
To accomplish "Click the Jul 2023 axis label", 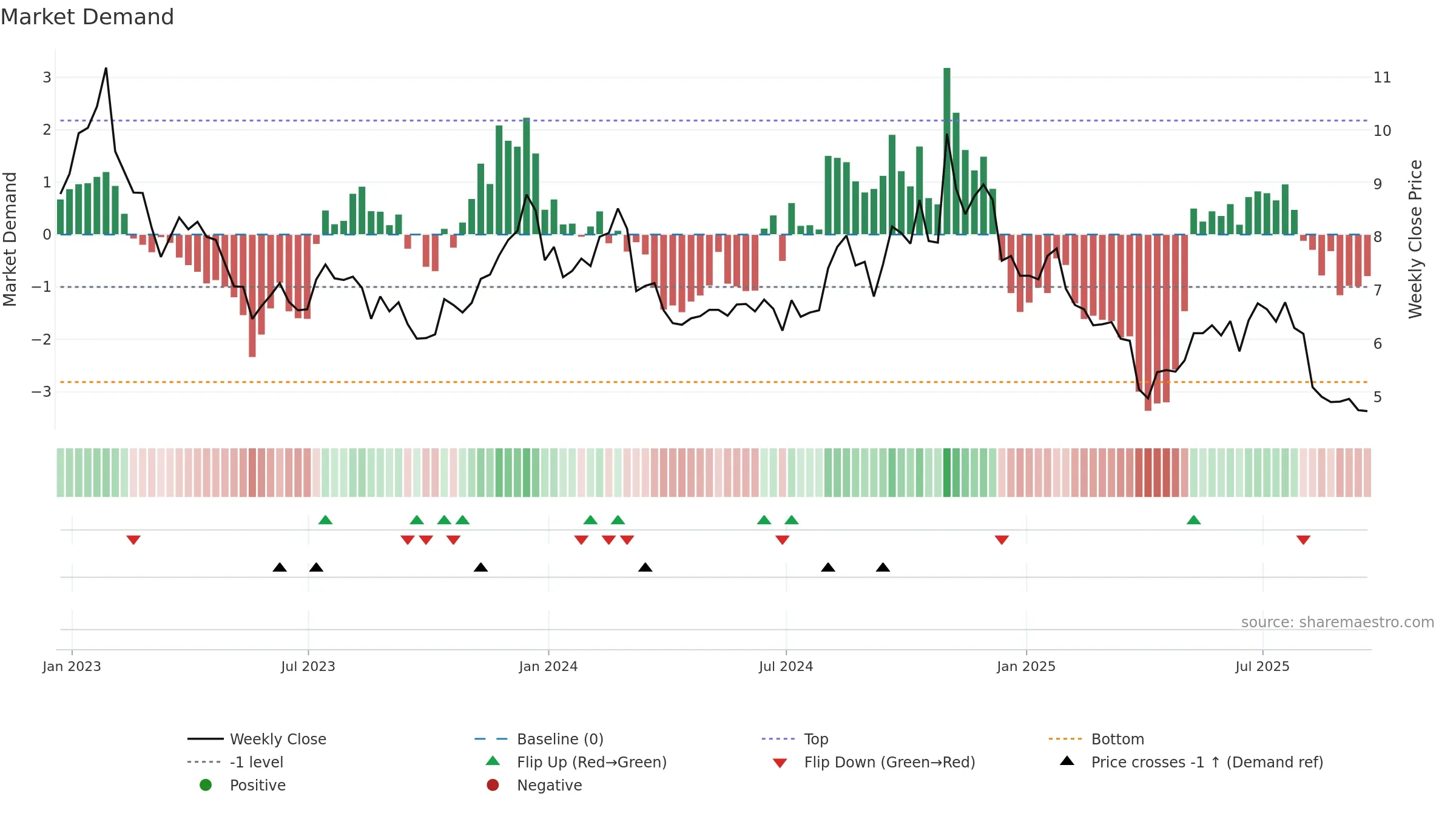I will point(308,666).
